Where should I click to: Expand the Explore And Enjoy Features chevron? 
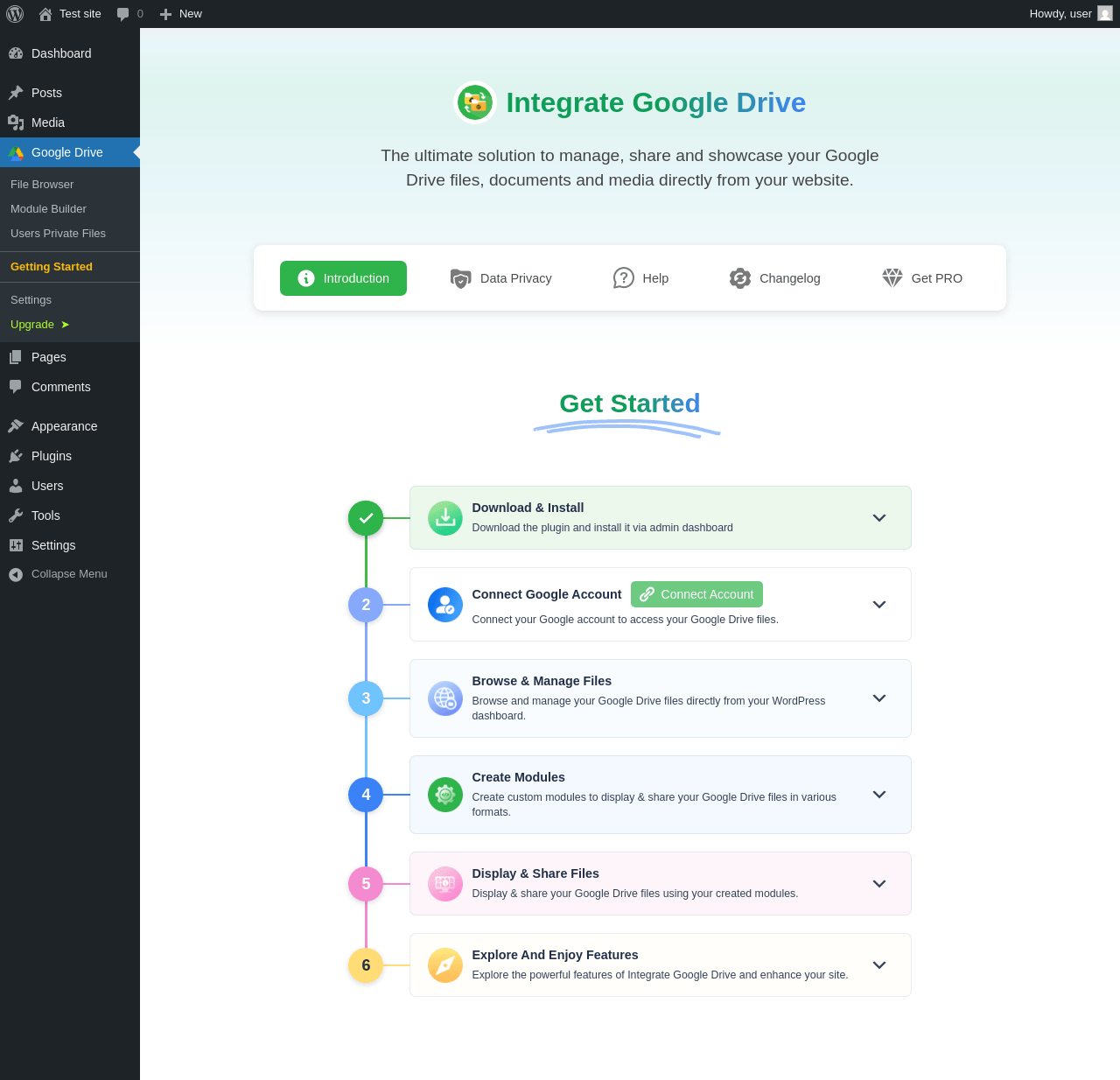coord(879,965)
